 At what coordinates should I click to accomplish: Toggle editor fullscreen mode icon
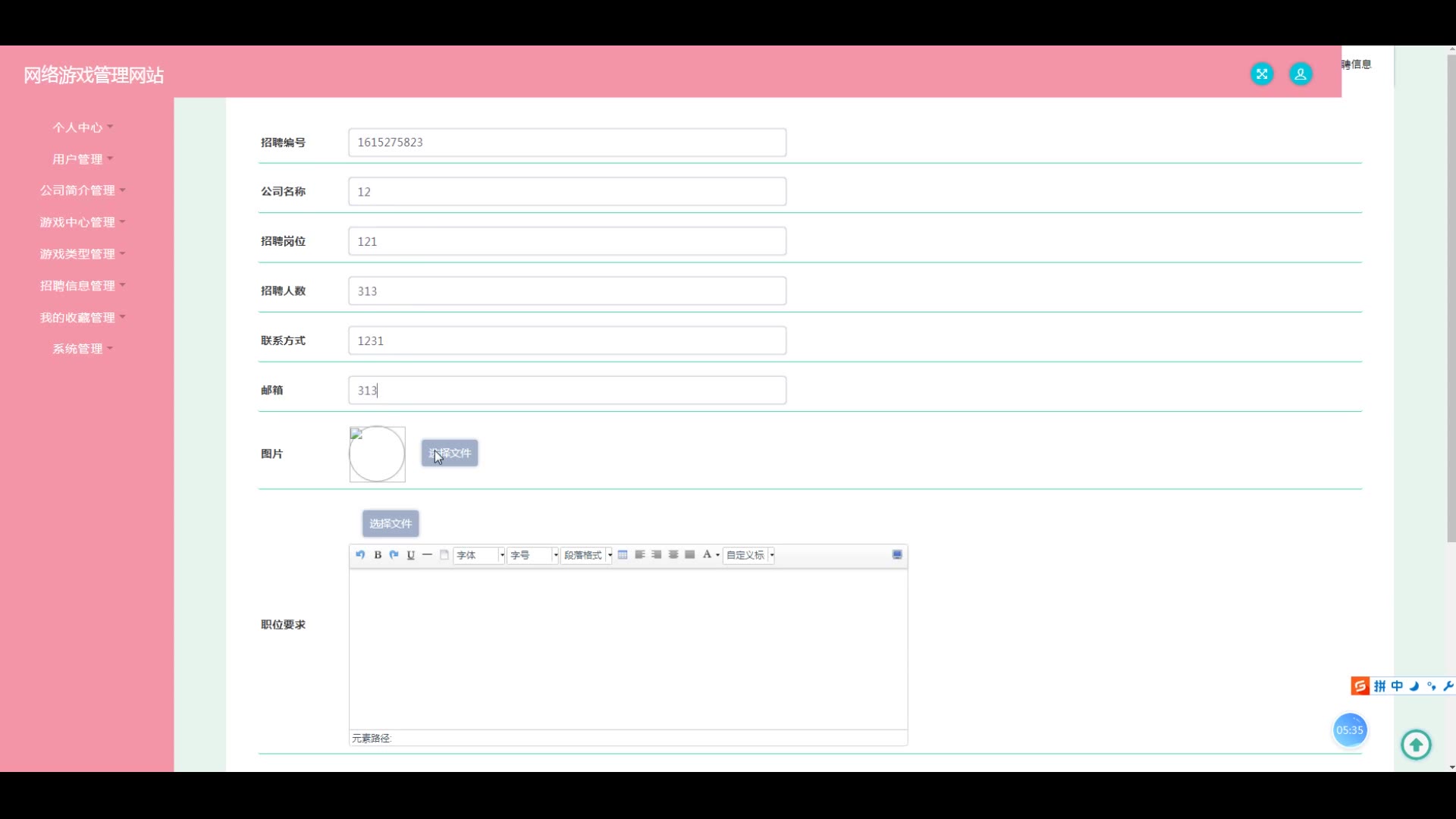897,555
